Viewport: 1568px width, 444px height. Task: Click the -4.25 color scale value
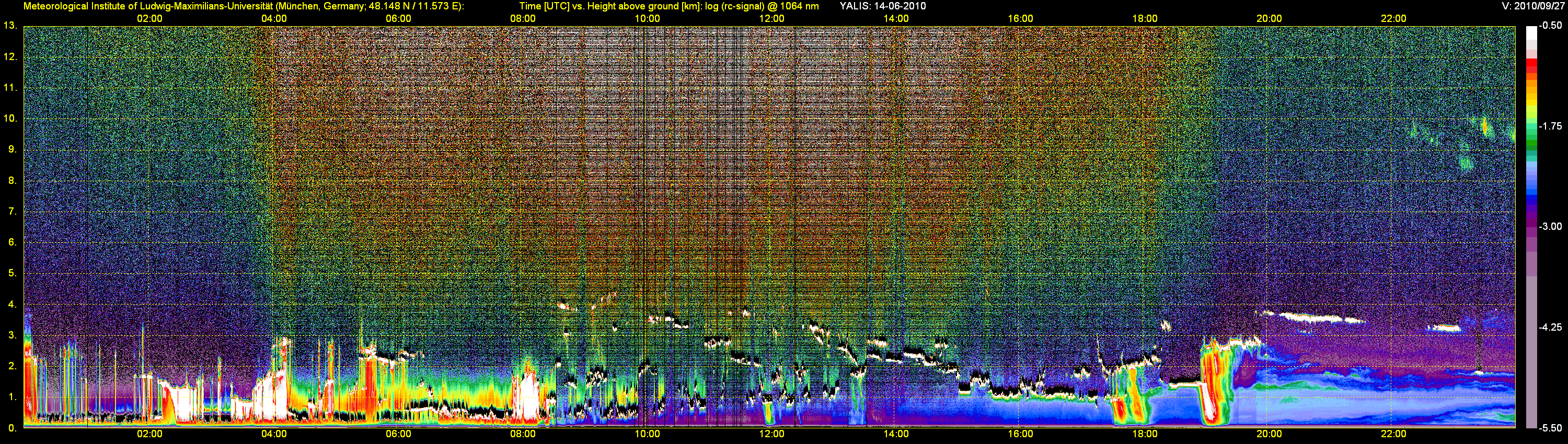[x=1550, y=327]
